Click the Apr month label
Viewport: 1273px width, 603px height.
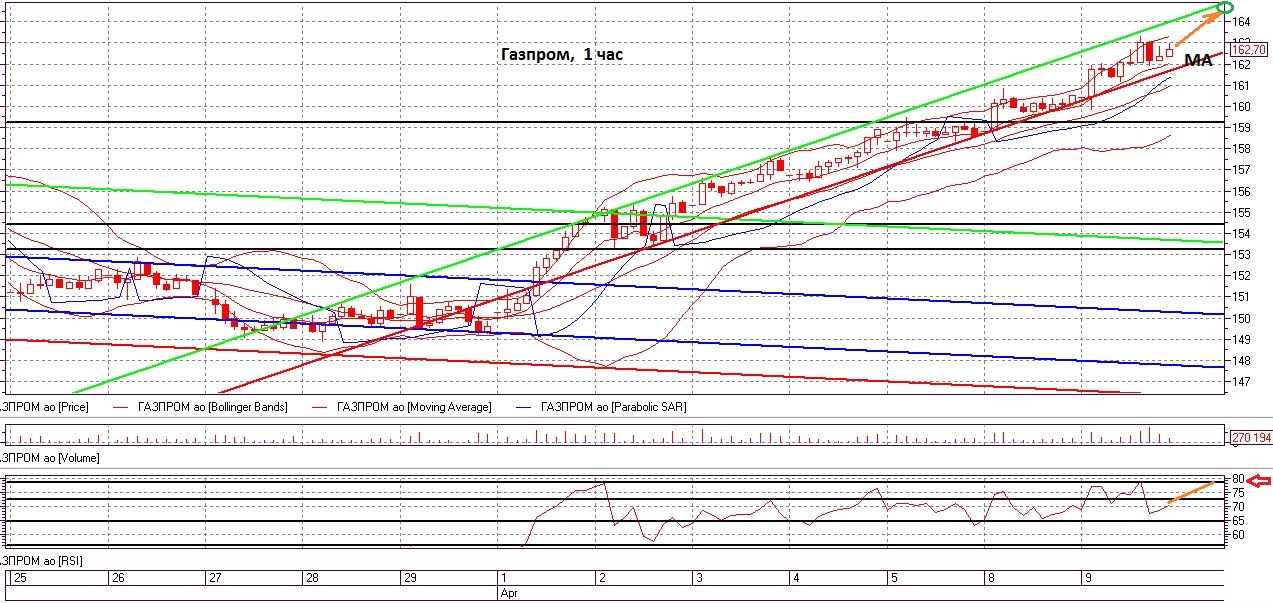509,593
